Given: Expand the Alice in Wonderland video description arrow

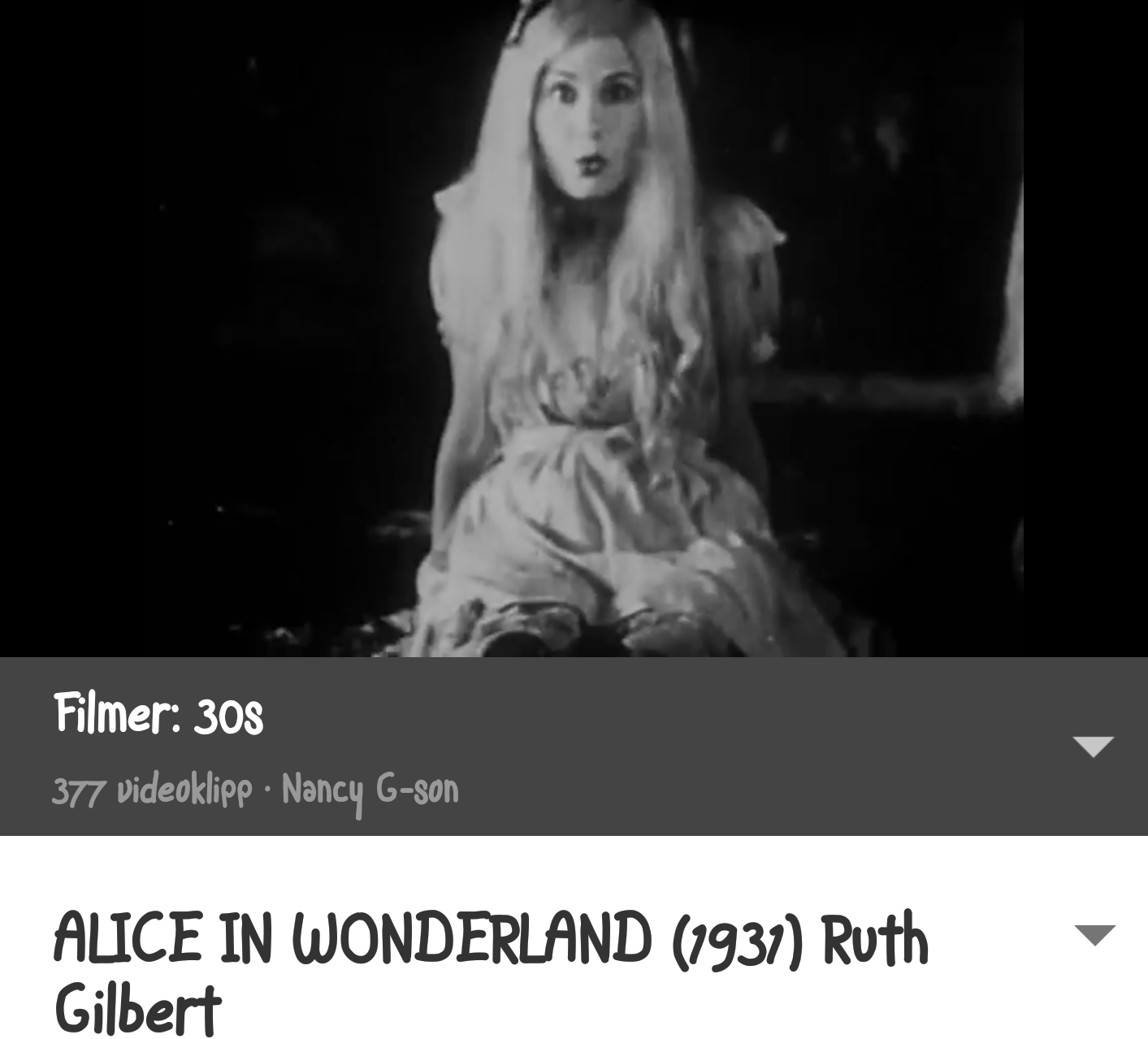Looking at the screenshot, I should click(1094, 935).
